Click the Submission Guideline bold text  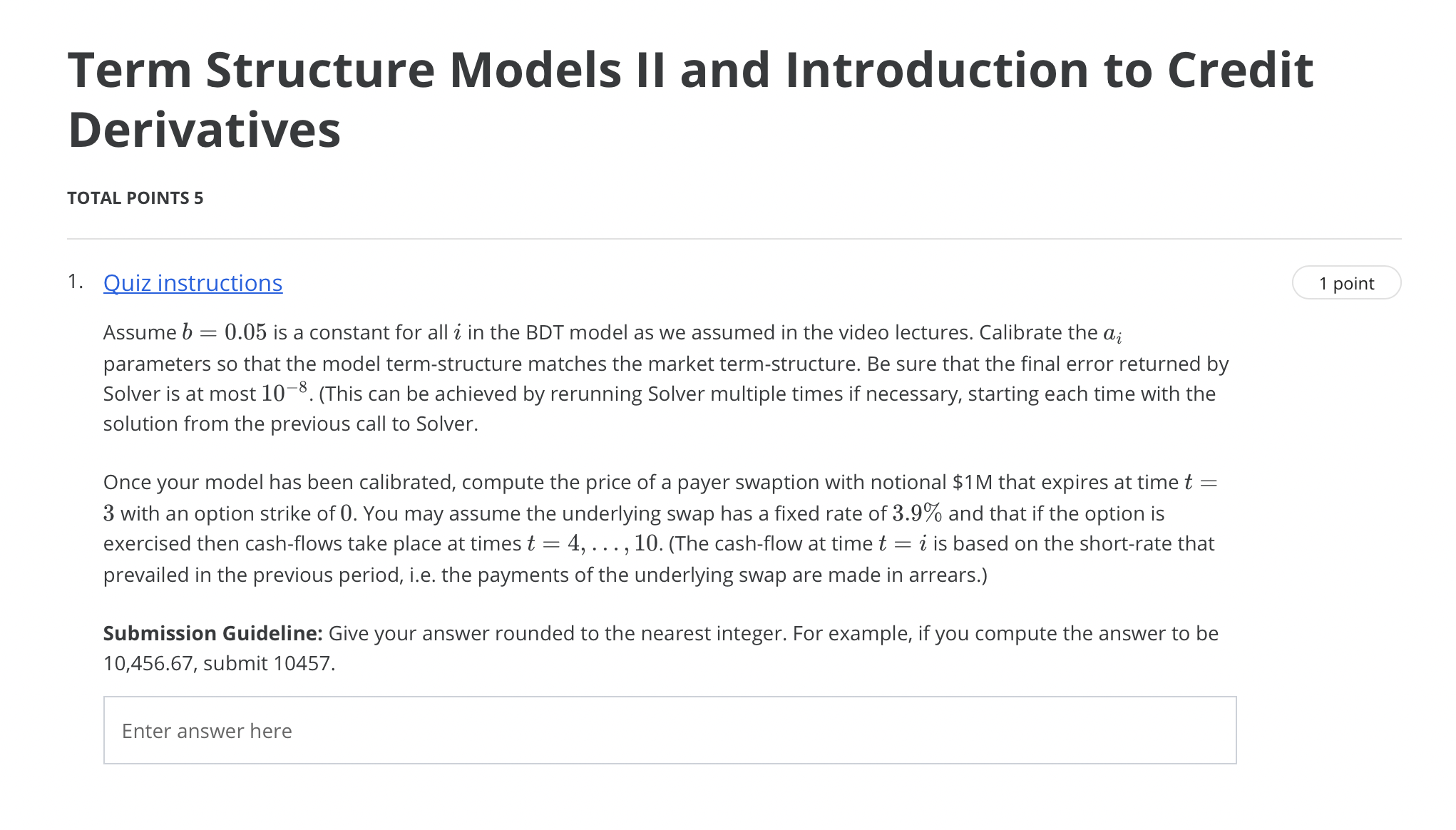pos(214,632)
